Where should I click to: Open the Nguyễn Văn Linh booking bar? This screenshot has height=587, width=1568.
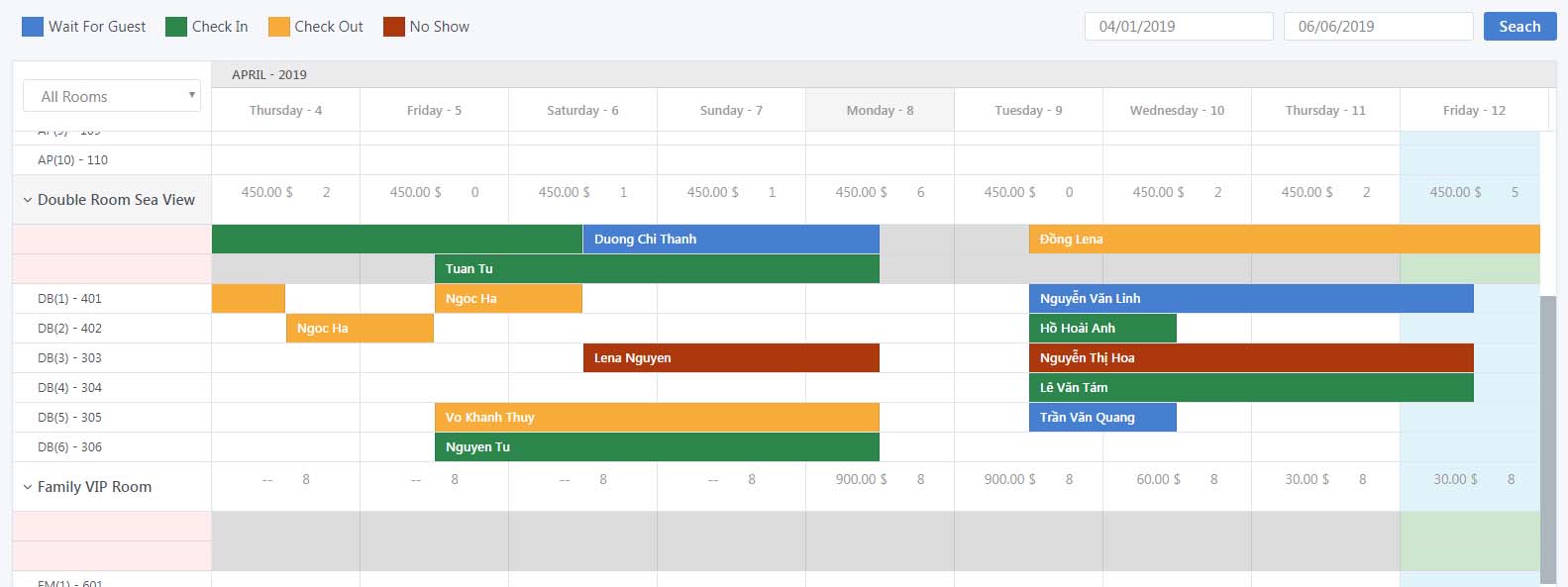(1250, 298)
